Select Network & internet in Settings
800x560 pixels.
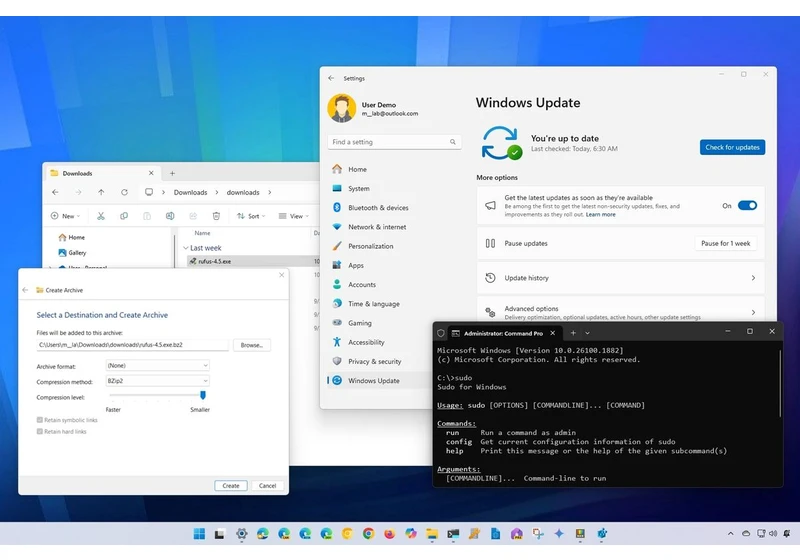(378, 227)
